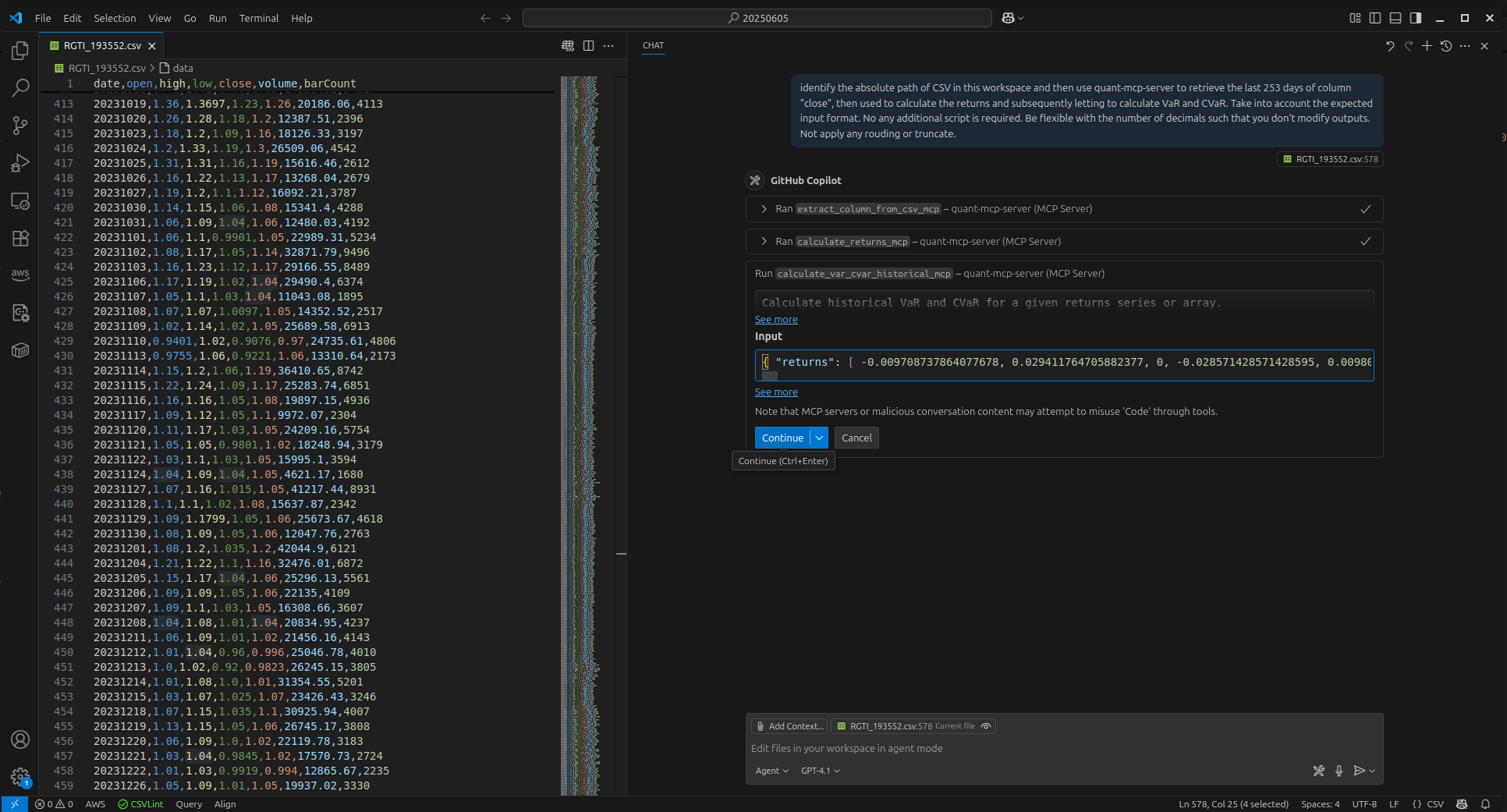
Task: Open the GPT-4.1 model picker
Action: 820,771
